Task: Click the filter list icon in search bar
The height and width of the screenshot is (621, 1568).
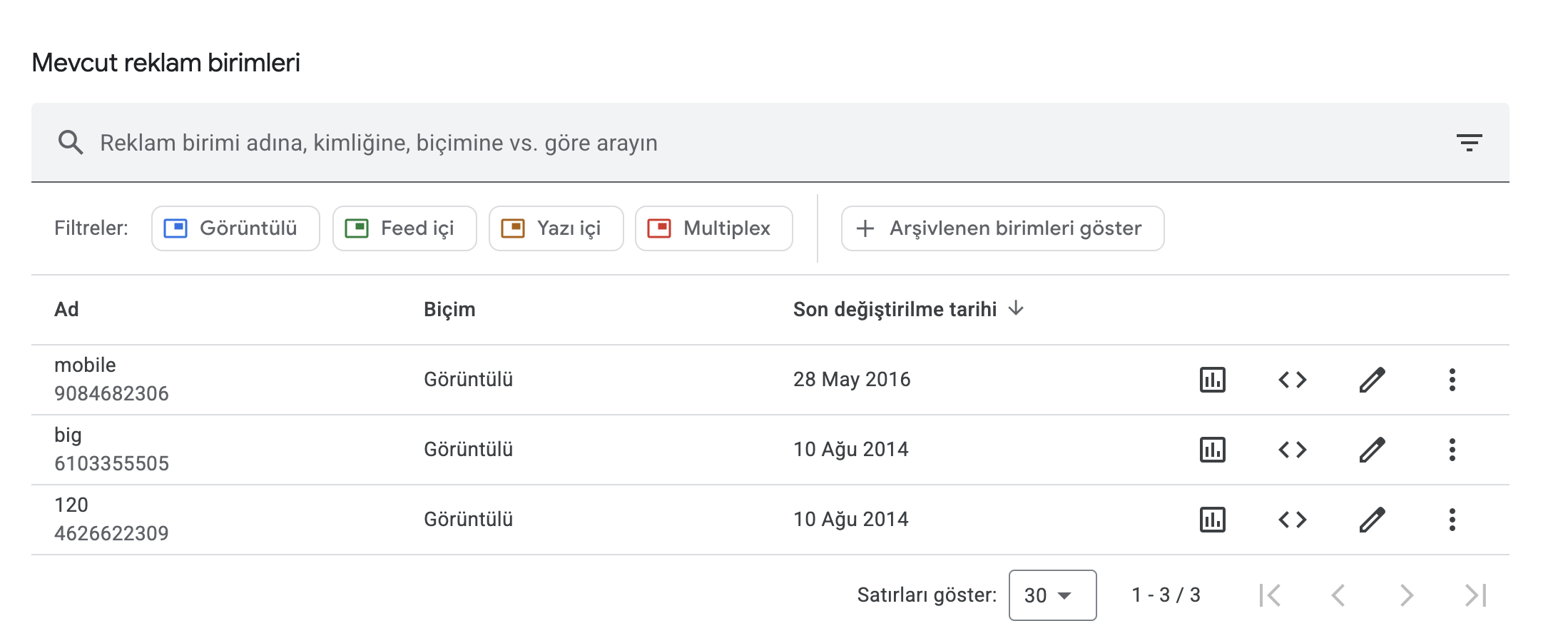Action: [x=1469, y=143]
